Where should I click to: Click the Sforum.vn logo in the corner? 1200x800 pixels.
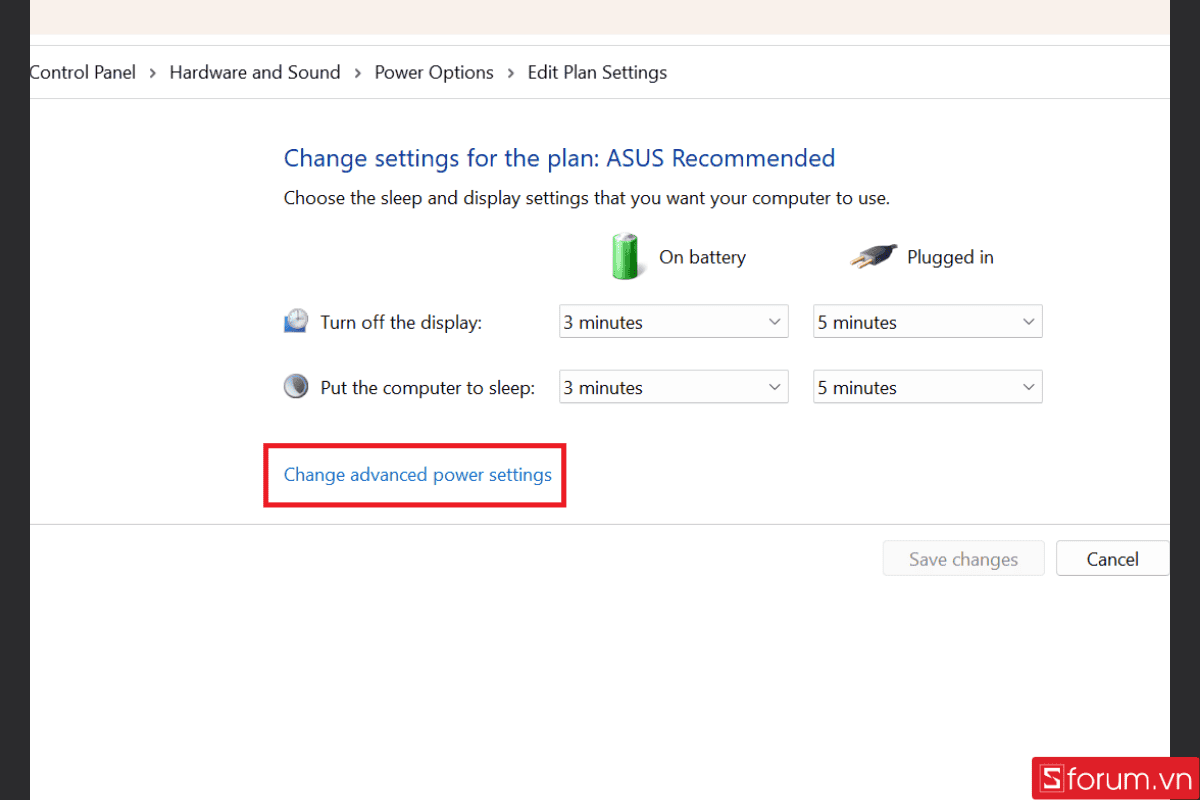1114,779
